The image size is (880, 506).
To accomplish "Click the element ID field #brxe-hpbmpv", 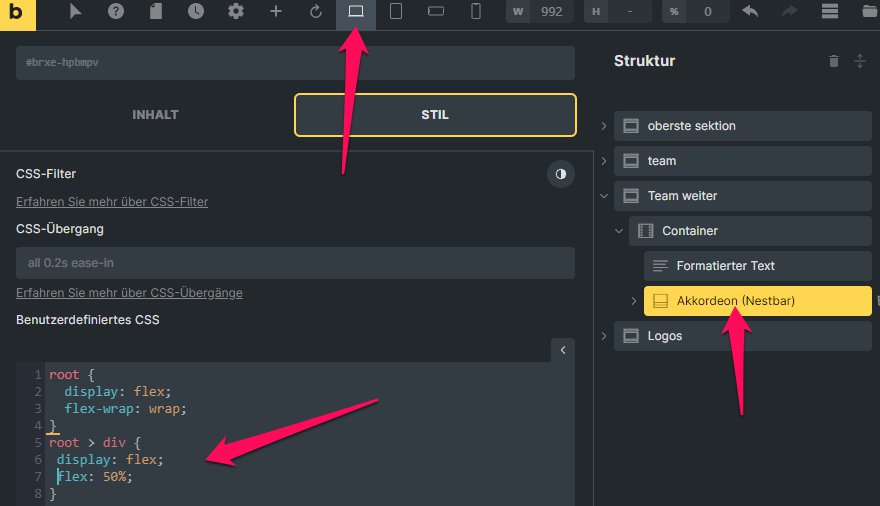I will point(295,63).
